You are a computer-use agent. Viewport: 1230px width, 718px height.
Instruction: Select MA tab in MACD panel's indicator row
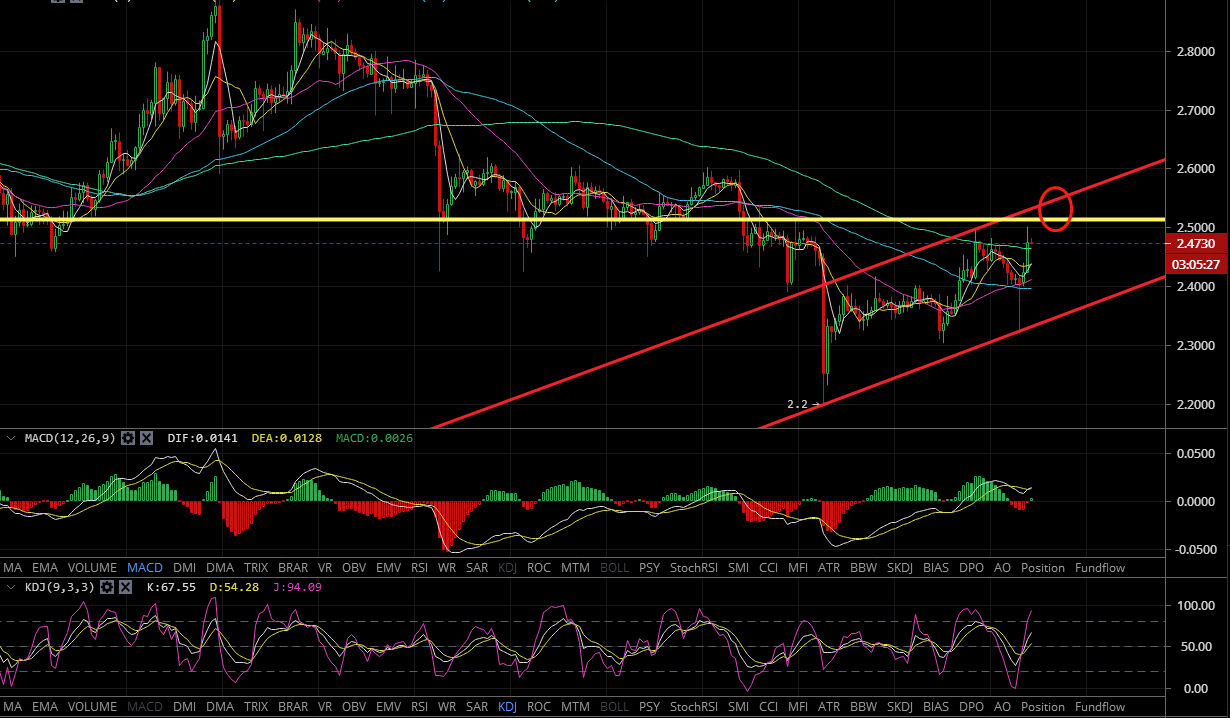coord(13,567)
